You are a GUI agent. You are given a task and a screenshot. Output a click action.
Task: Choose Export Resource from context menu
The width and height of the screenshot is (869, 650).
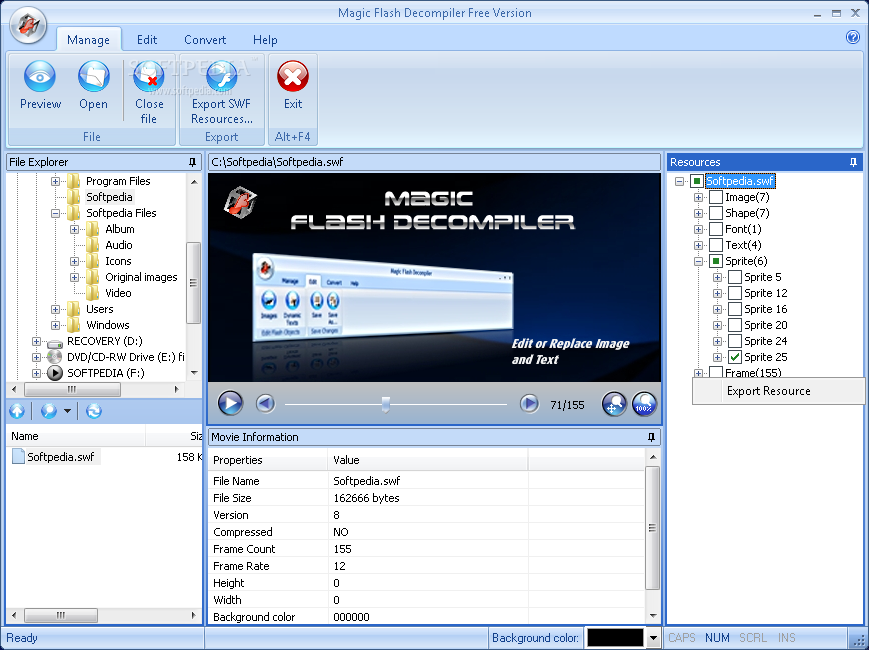pos(778,391)
